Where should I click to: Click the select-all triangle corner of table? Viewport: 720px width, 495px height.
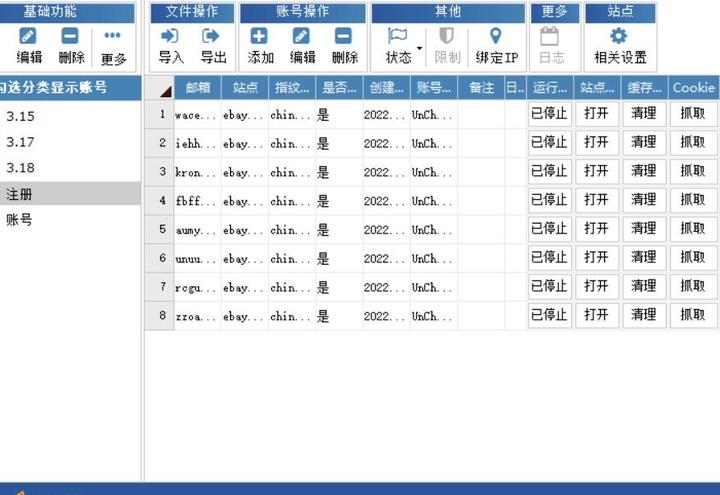click(166, 91)
